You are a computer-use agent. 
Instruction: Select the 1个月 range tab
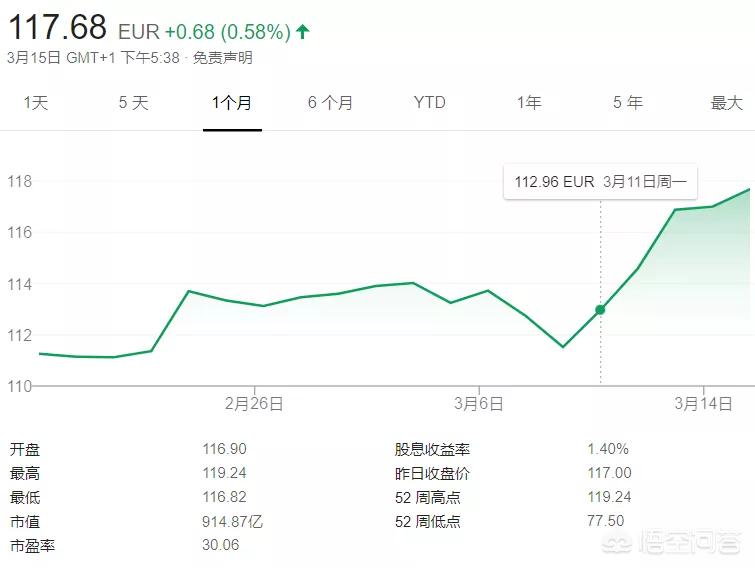tap(232, 103)
